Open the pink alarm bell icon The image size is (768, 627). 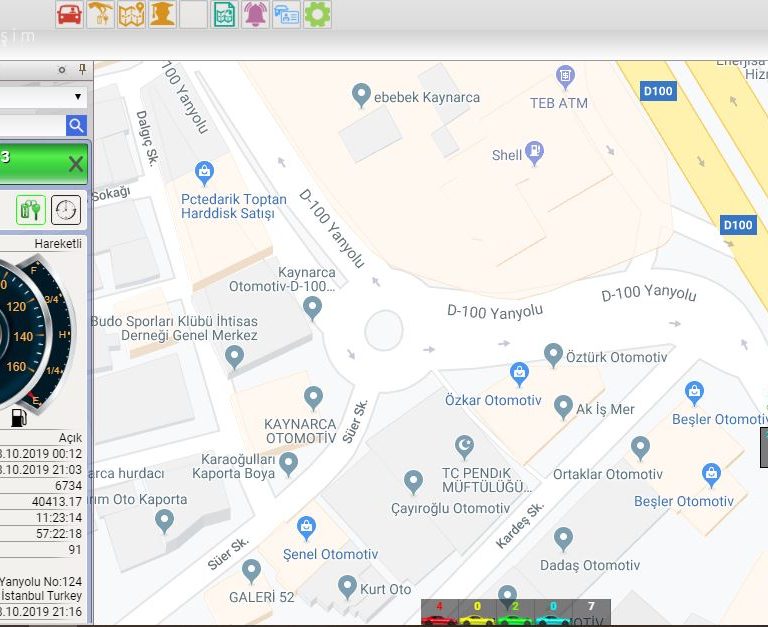[255, 14]
